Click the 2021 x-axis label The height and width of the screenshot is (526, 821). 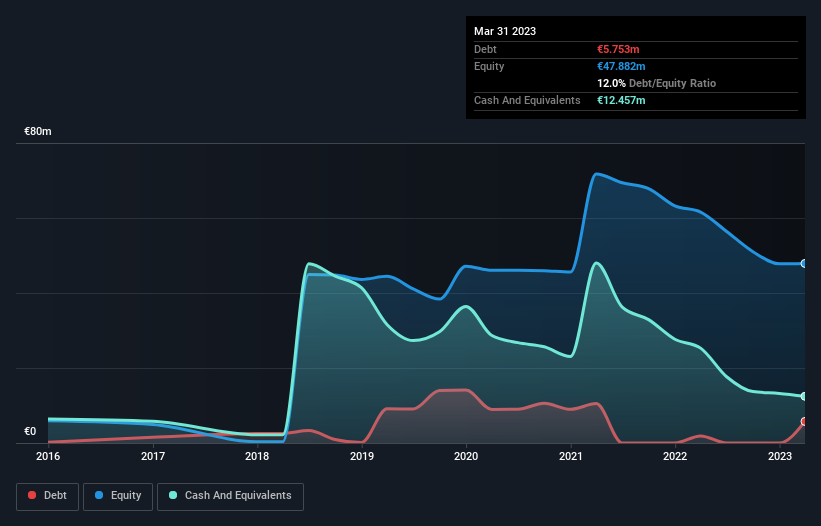[x=571, y=456]
